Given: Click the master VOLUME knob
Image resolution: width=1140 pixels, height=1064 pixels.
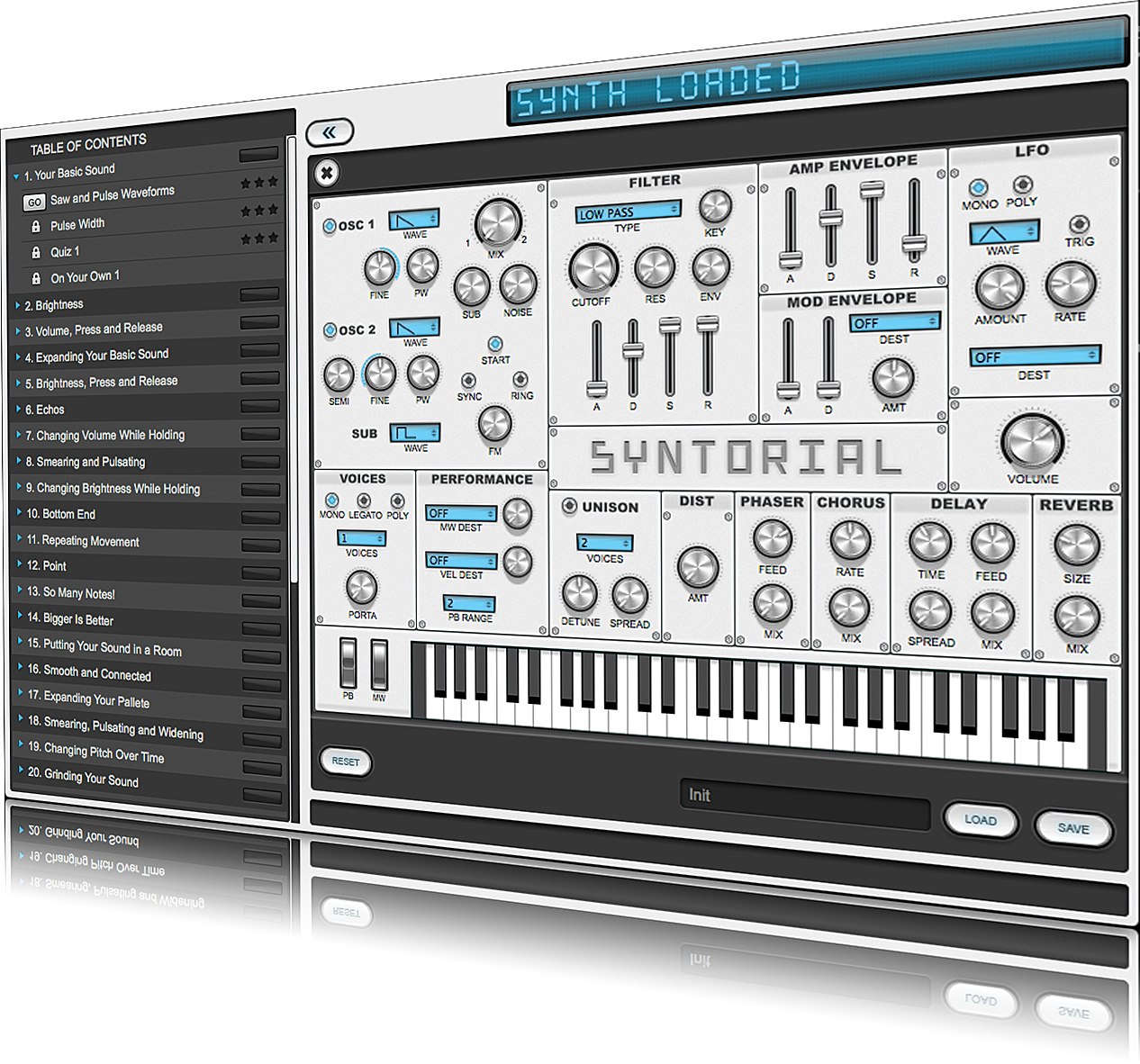Looking at the screenshot, I should (1032, 441).
